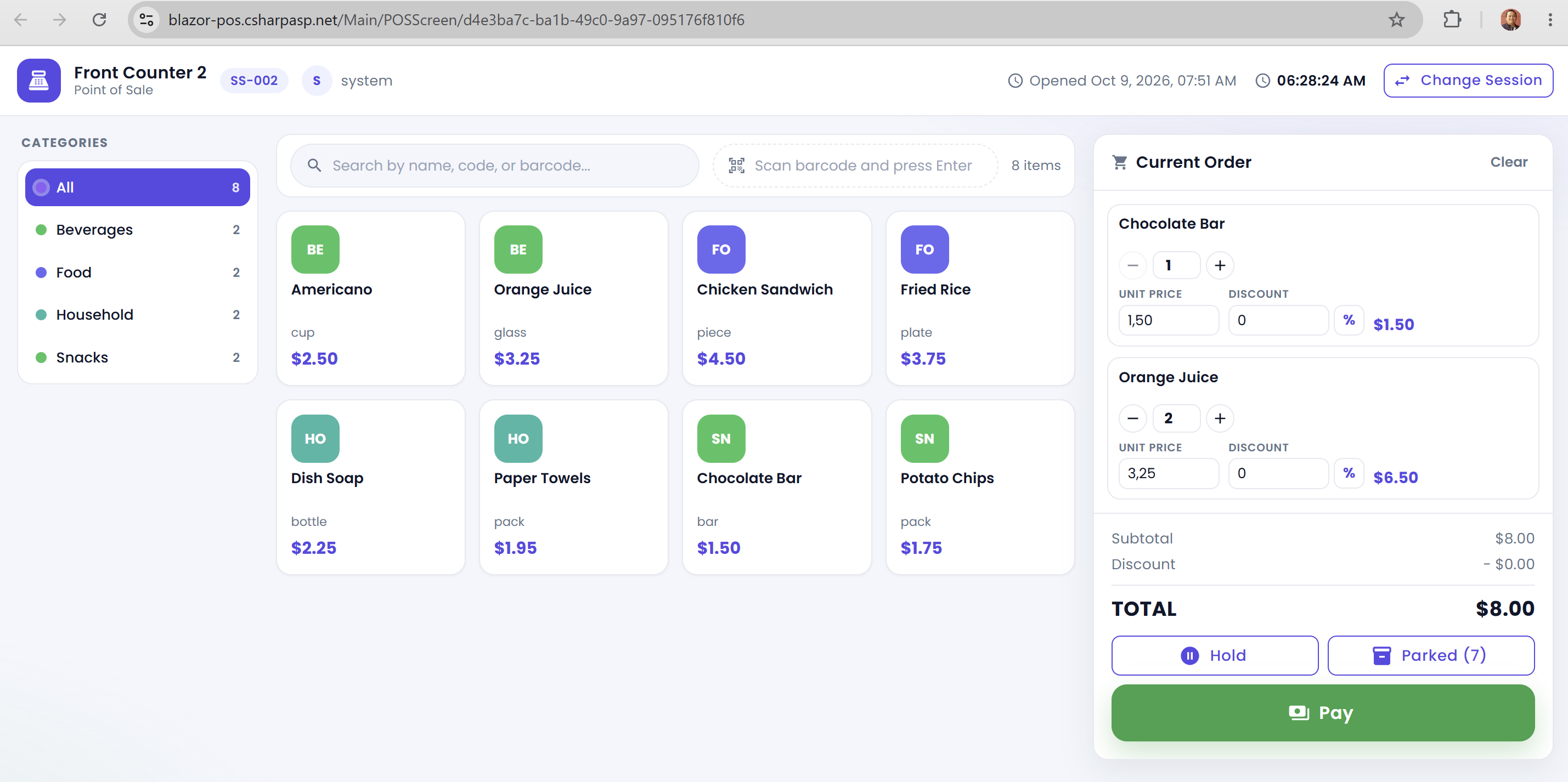Image resolution: width=1568 pixels, height=782 pixels.
Task: Click the Potato Chips SN badge
Action: [924, 439]
